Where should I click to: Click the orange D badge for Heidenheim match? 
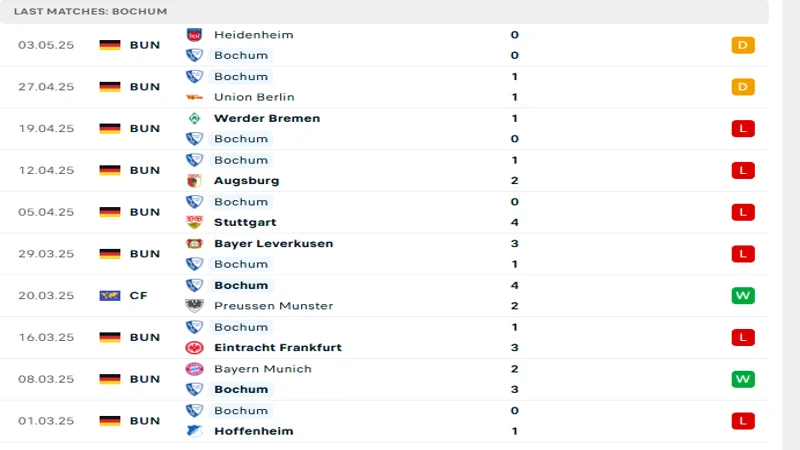click(743, 45)
